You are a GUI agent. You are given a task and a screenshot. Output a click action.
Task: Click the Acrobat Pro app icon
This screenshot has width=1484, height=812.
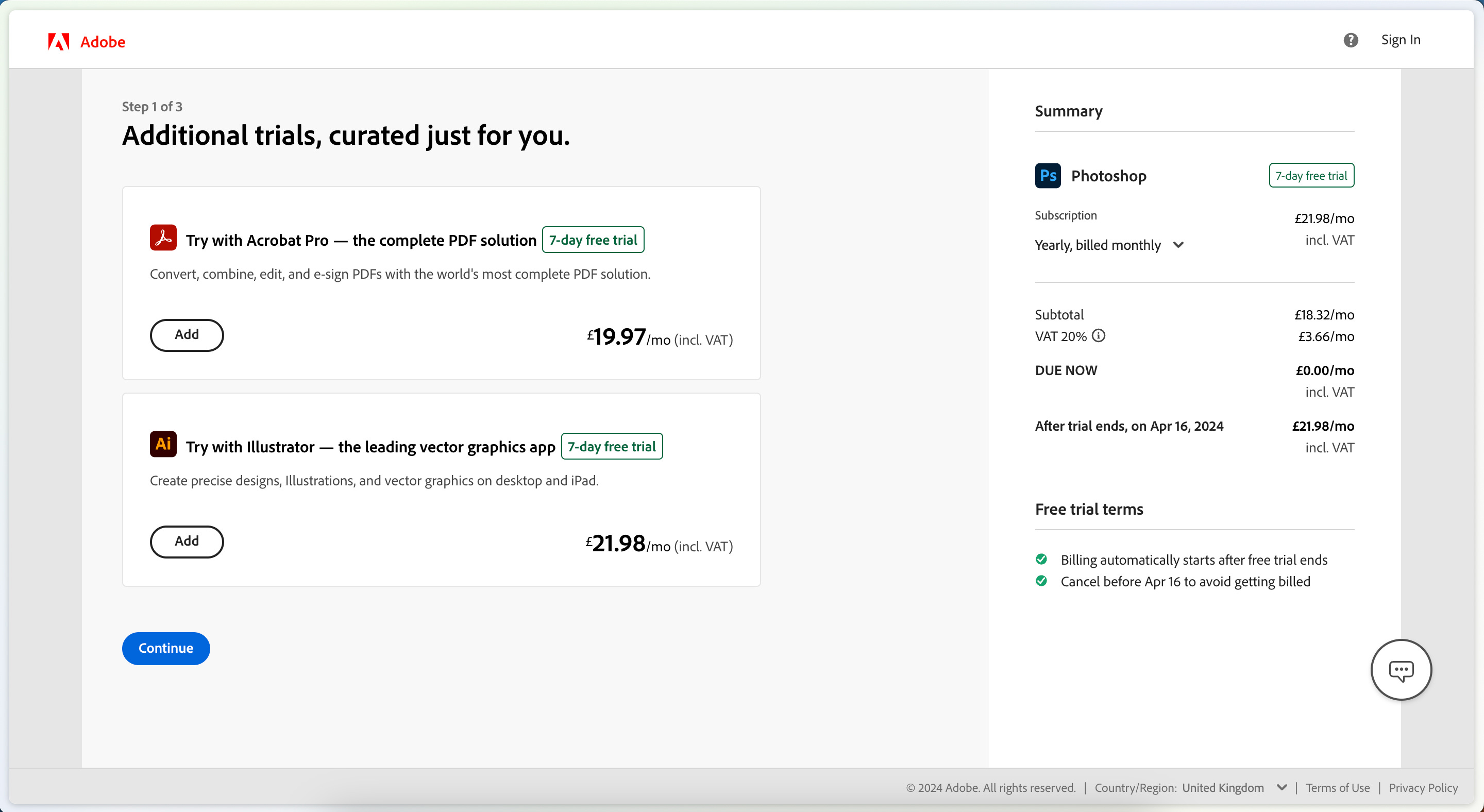click(x=163, y=238)
